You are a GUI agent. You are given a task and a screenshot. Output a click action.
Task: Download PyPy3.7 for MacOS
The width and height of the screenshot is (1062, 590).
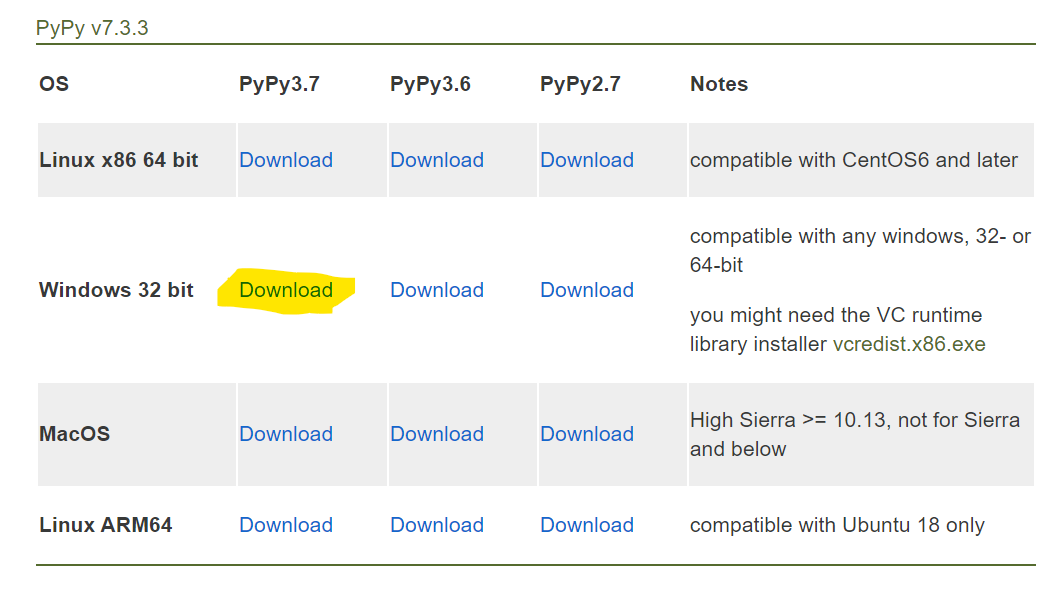coord(286,434)
